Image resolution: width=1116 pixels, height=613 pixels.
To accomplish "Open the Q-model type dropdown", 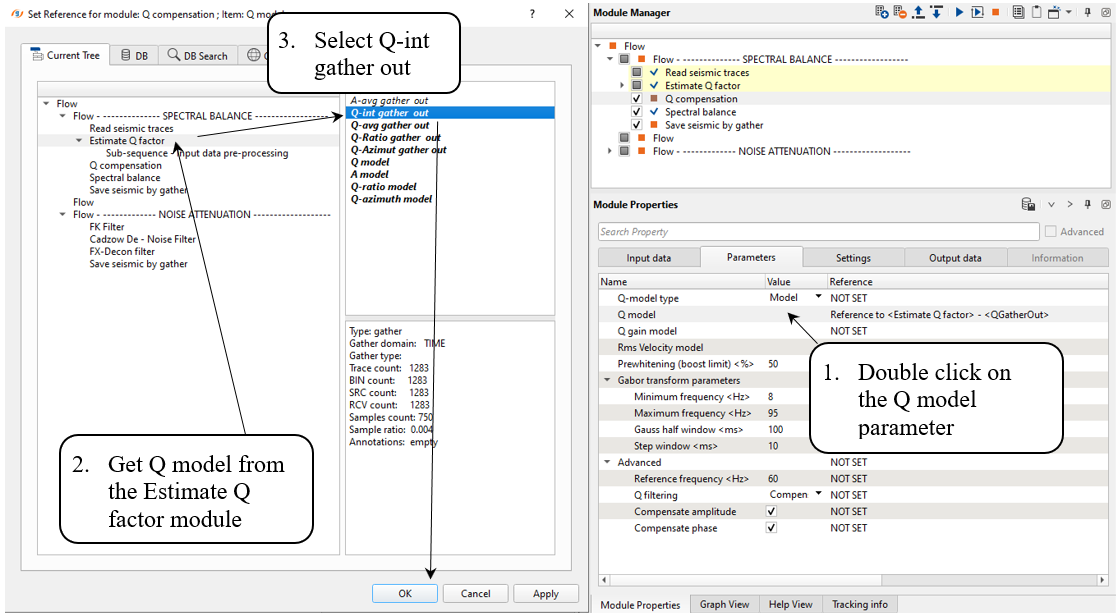I will [x=818, y=297].
